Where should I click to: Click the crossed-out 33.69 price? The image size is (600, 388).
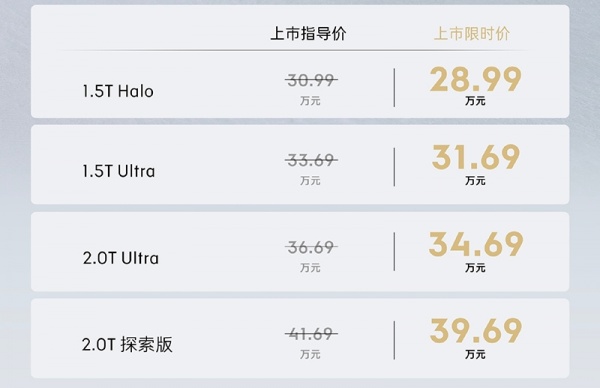click(311, 160)
